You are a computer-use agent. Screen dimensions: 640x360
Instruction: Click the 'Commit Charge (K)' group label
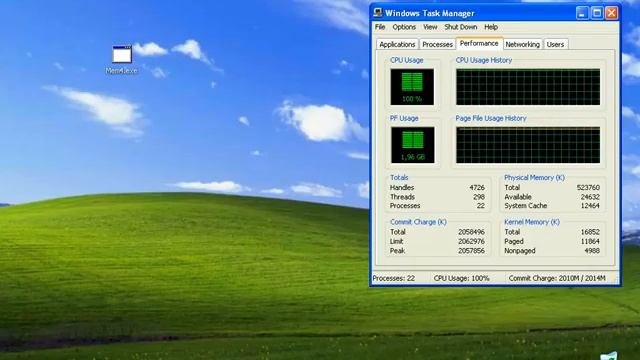tap(418, 222)
